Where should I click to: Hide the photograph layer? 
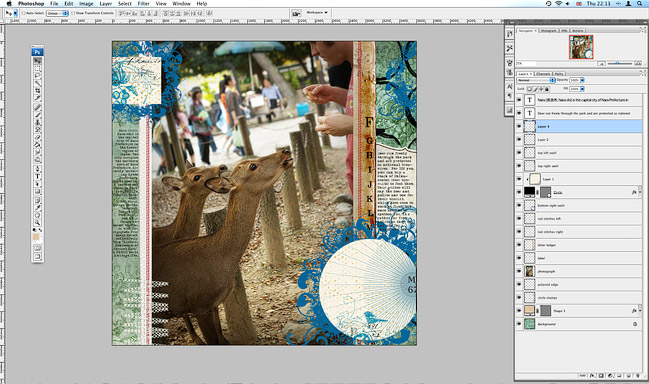pyautogui.click(x=519, y=271)
